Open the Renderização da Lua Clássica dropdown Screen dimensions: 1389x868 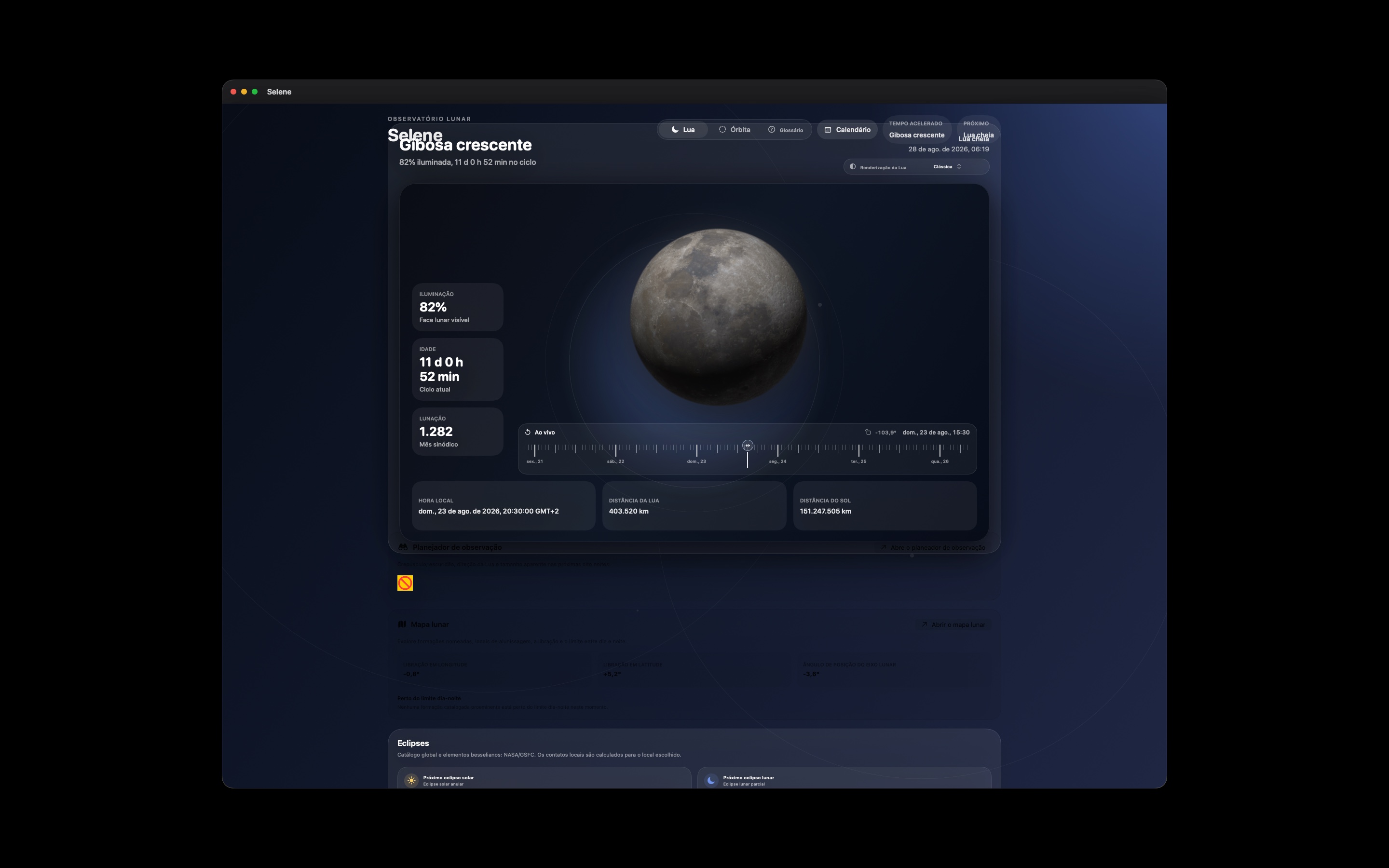[916, 167]
